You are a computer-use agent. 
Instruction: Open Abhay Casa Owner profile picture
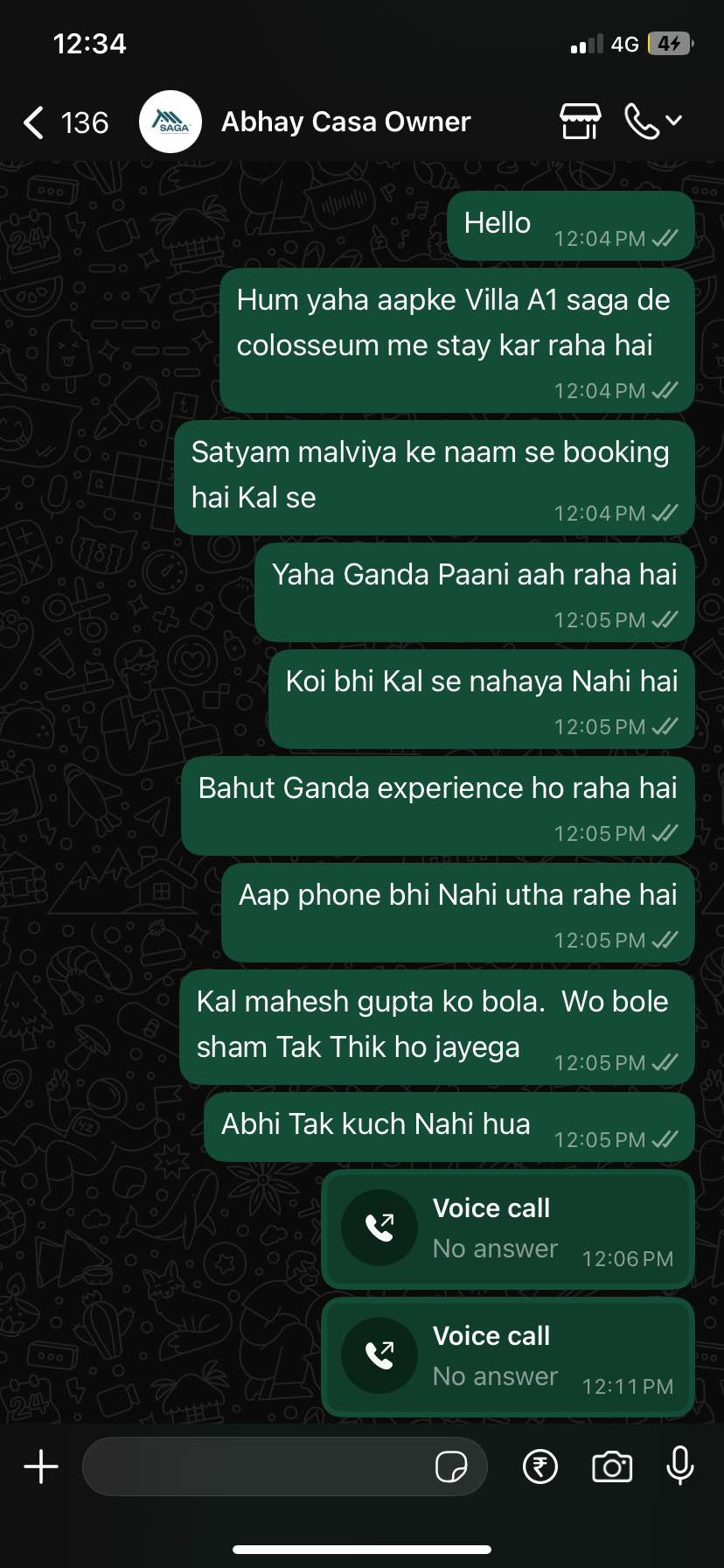coord(171,122)
